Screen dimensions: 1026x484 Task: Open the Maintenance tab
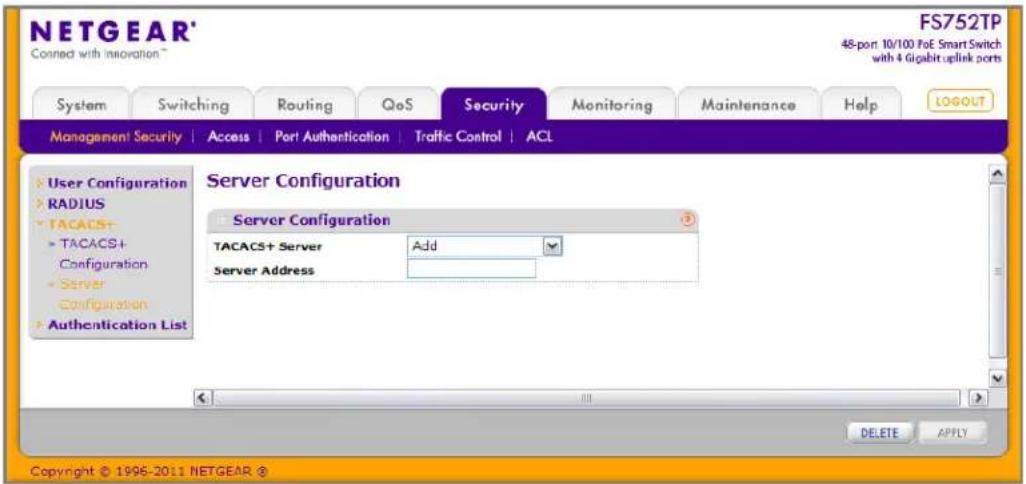[x=748, y=105]
